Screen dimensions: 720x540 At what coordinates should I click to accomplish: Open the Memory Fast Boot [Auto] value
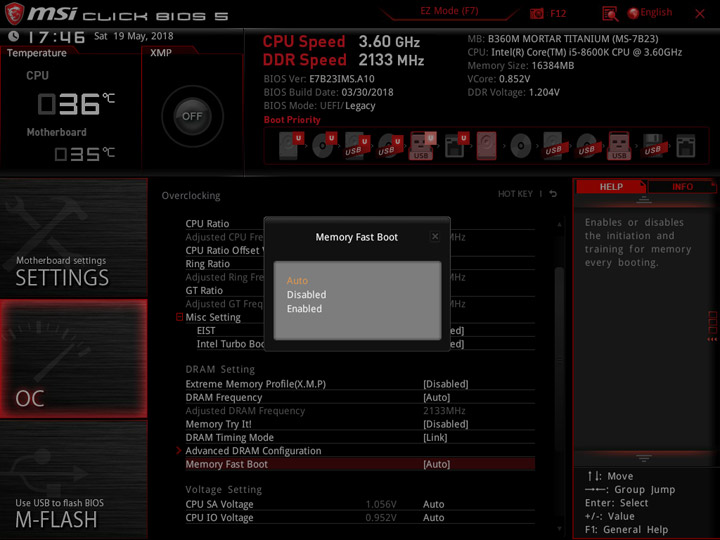click(436, 464)
